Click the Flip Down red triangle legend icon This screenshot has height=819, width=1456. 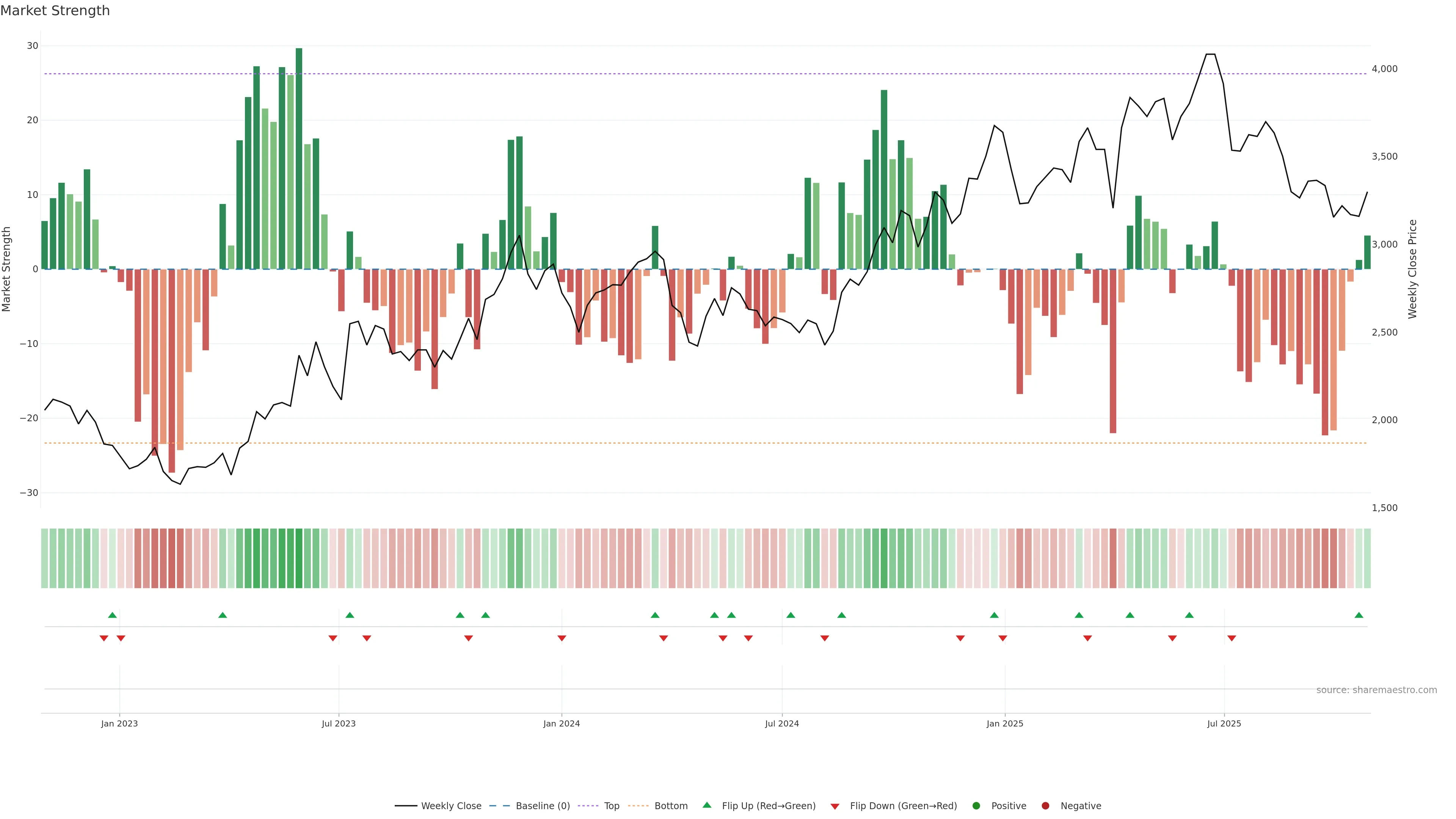pos(835,806)
